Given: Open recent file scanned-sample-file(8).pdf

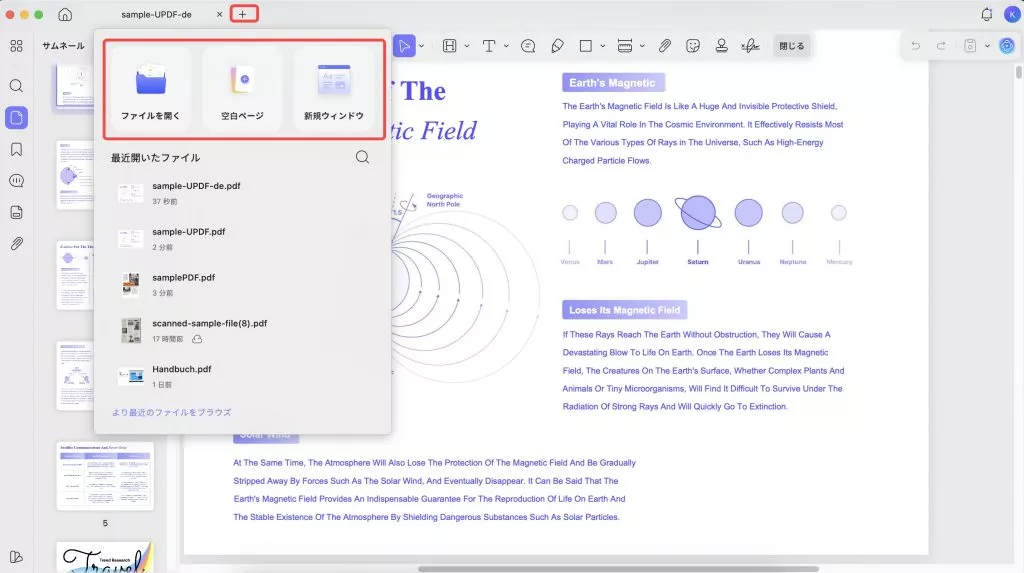Looking at the screenshot, I should coord(242,330).
